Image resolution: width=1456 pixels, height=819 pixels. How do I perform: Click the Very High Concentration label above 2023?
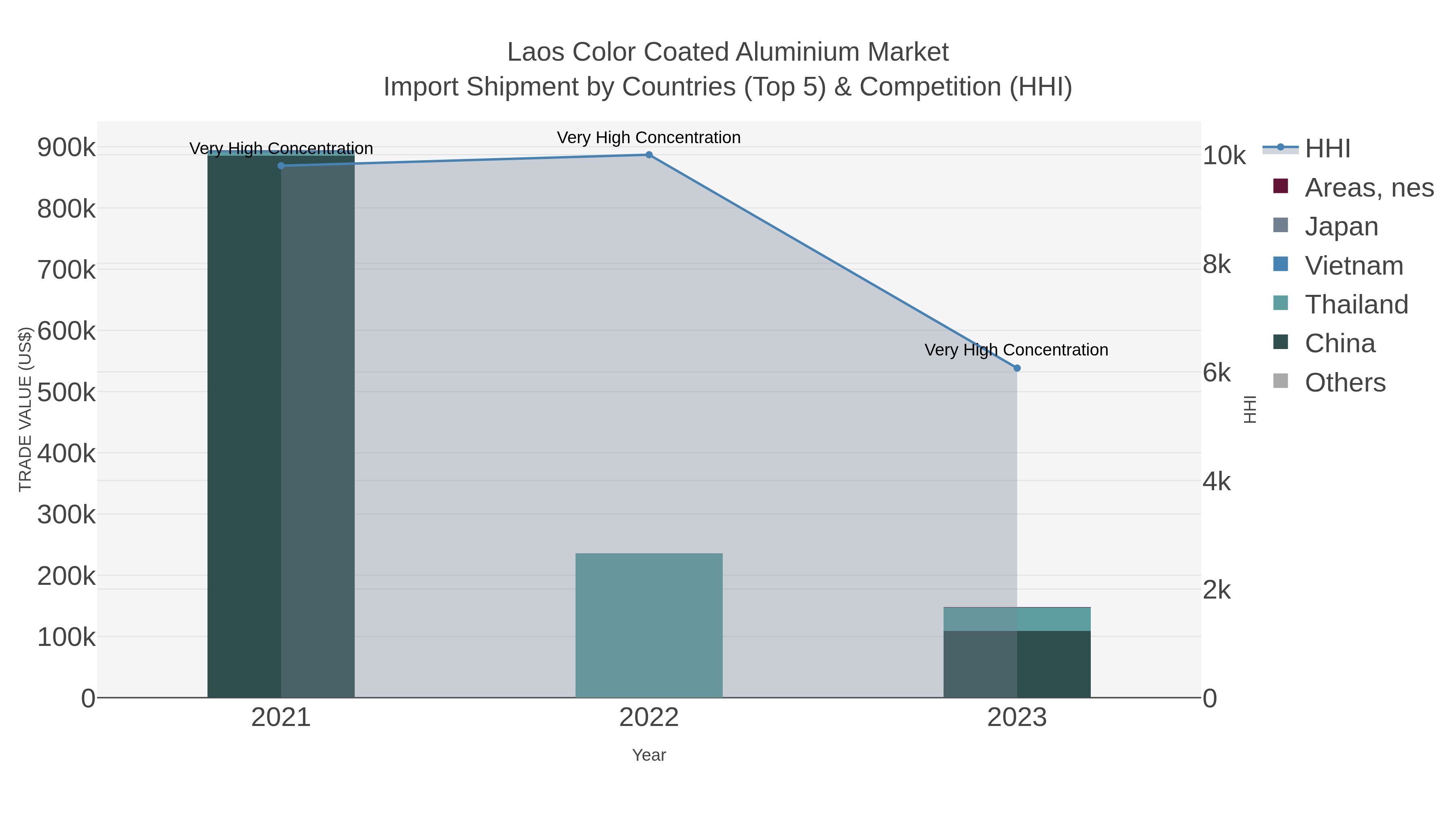click(x=1016, y=350)
